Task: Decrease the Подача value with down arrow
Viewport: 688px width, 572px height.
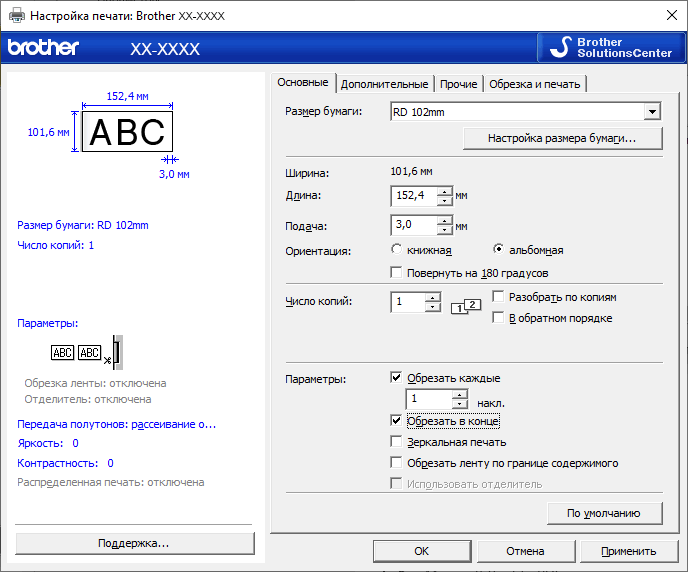Action: pos(446,230)
